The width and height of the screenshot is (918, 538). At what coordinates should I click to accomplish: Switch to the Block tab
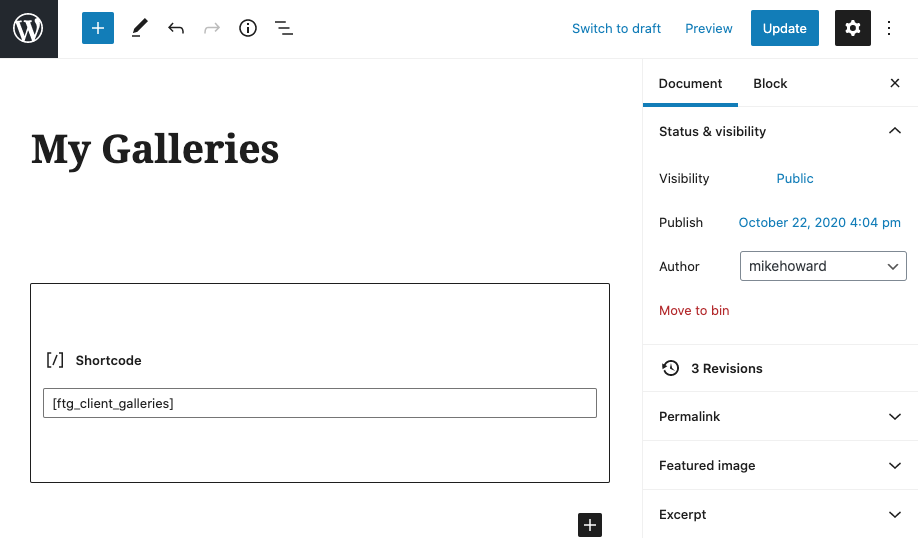coord(770,83)
